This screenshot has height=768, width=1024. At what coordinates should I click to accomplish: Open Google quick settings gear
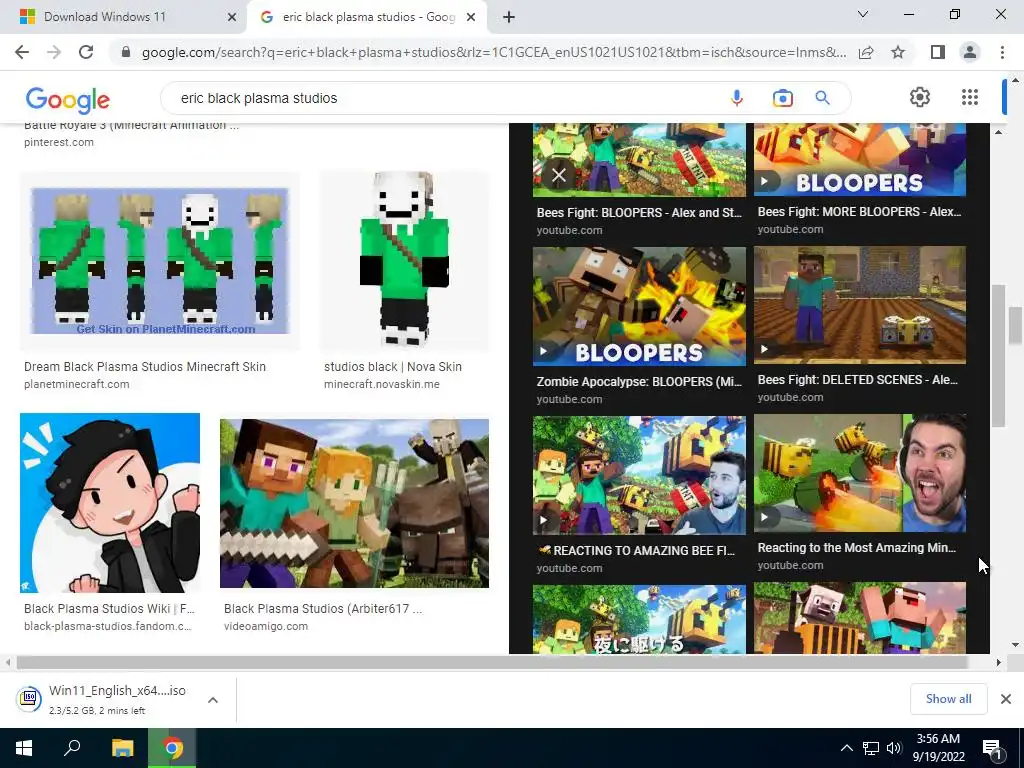920,97
